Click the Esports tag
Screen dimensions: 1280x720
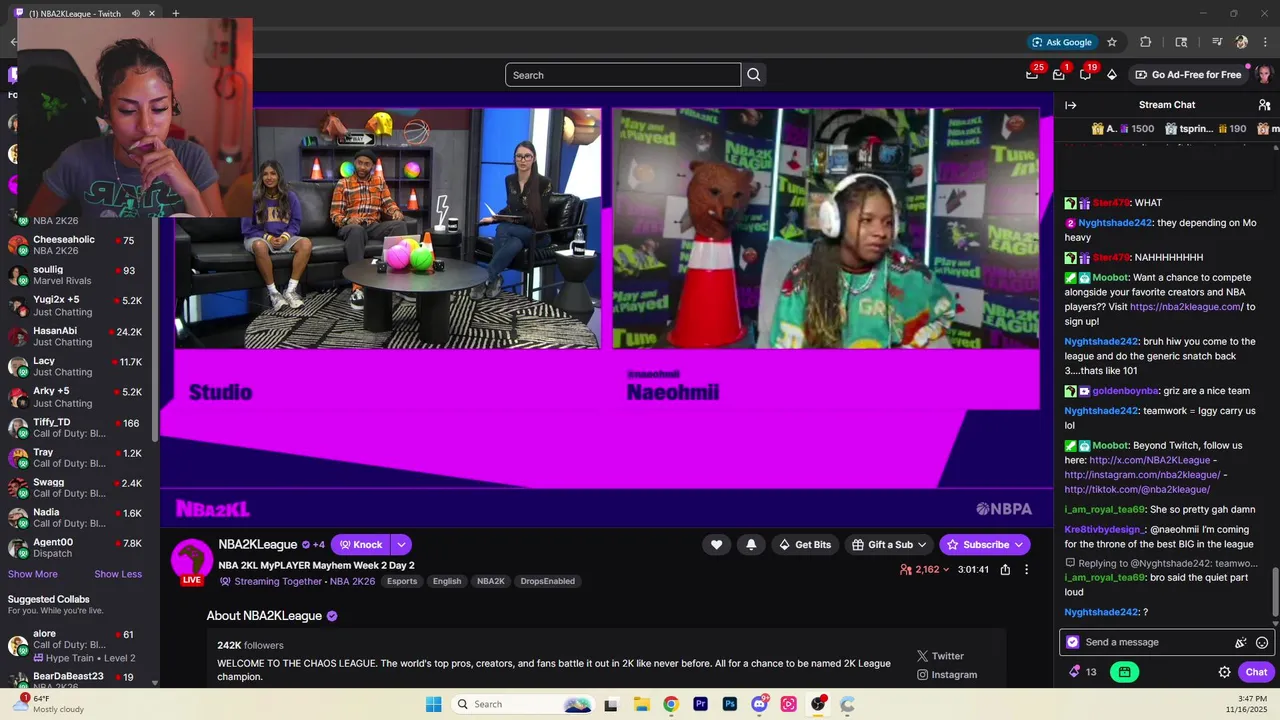(x=402, y=581)
